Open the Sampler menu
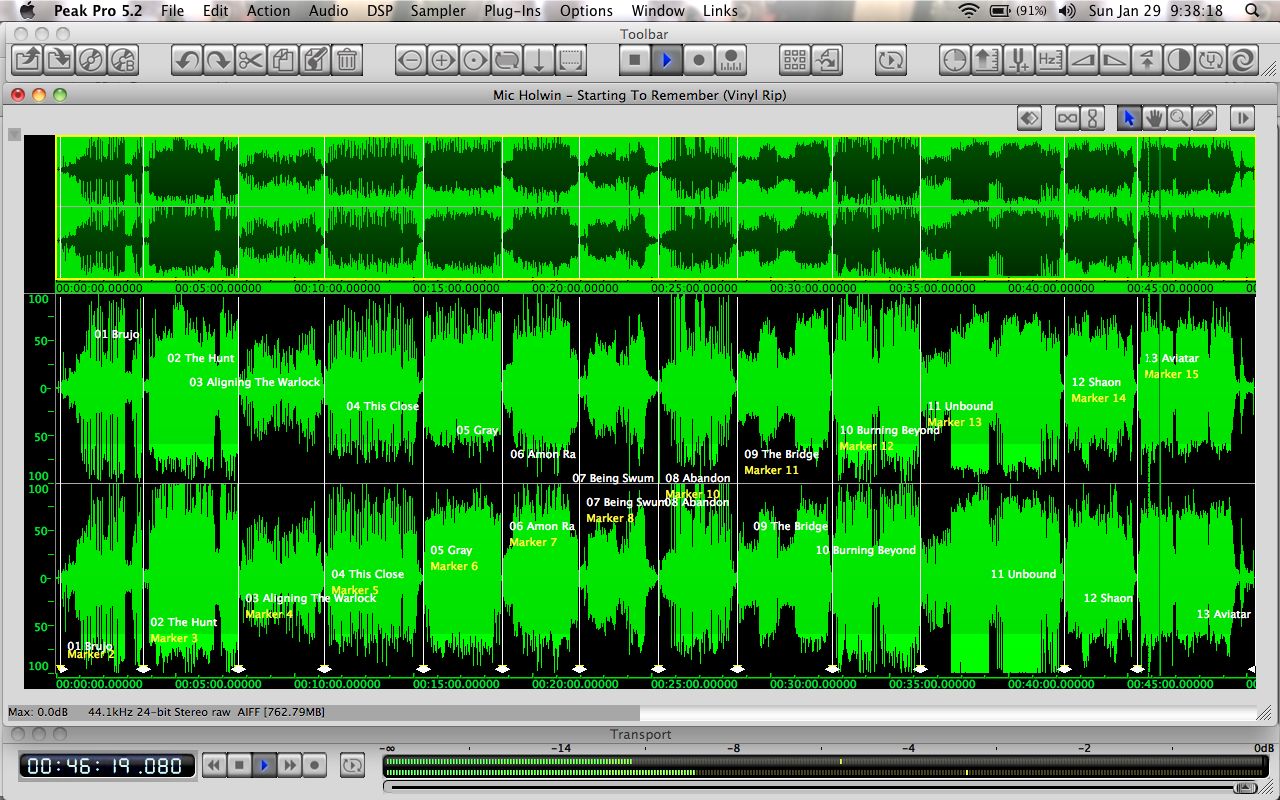The height and width of the screenshot is (800, 1280). coord(438,11)
